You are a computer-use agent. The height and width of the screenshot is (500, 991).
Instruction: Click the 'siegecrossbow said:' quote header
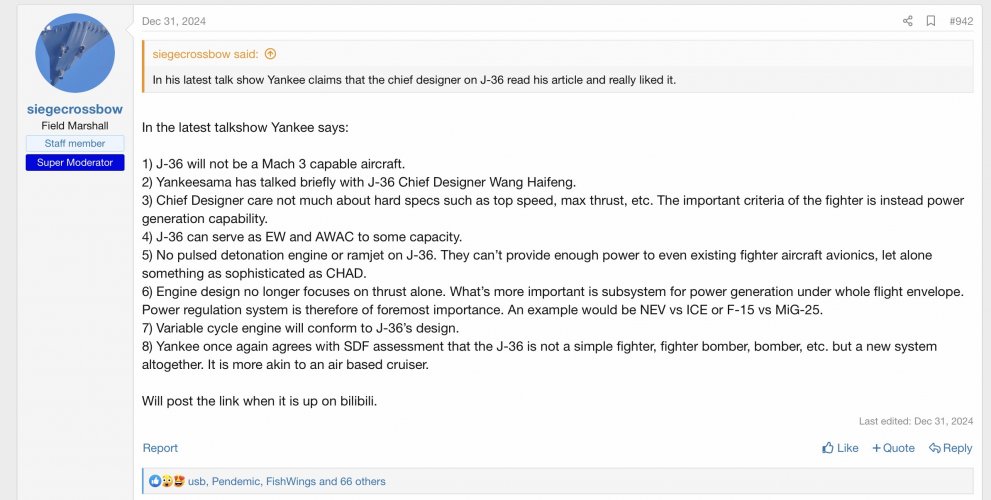[205, 54]
